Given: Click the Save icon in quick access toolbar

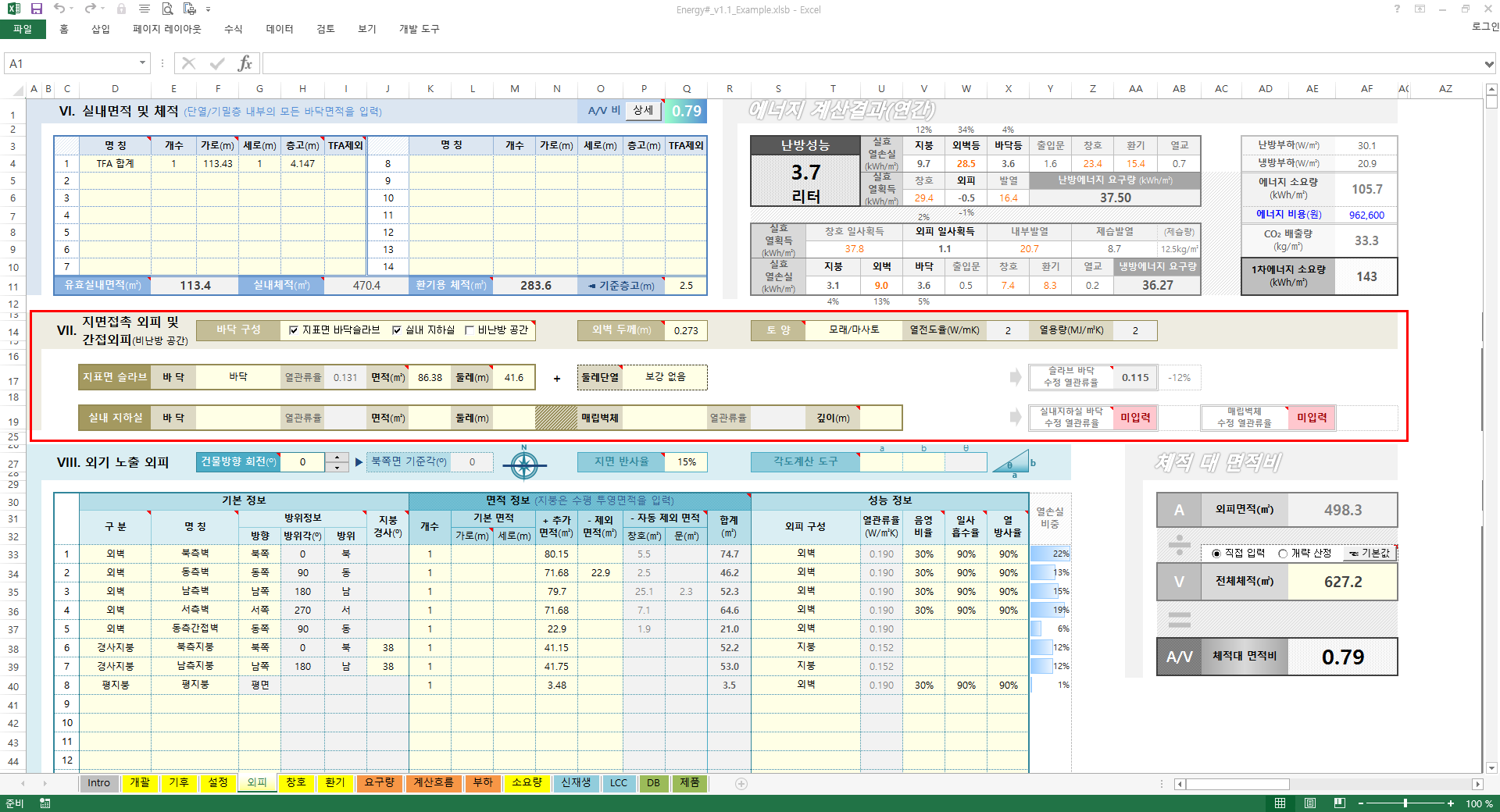Looking at the screenshot, I should 36,9.
